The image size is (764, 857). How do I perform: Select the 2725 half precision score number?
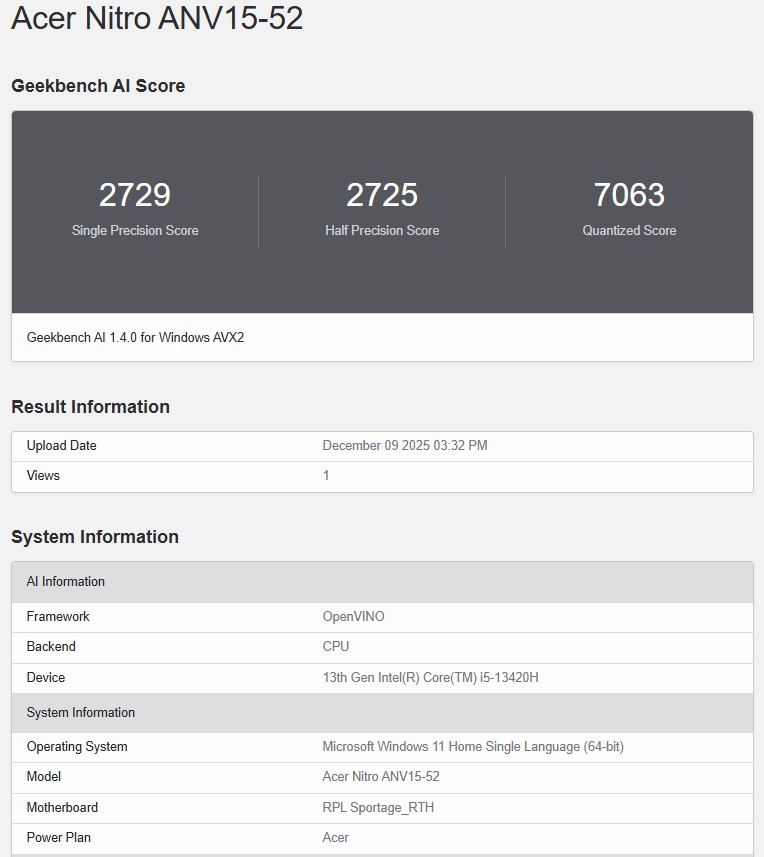coord(382,195)
